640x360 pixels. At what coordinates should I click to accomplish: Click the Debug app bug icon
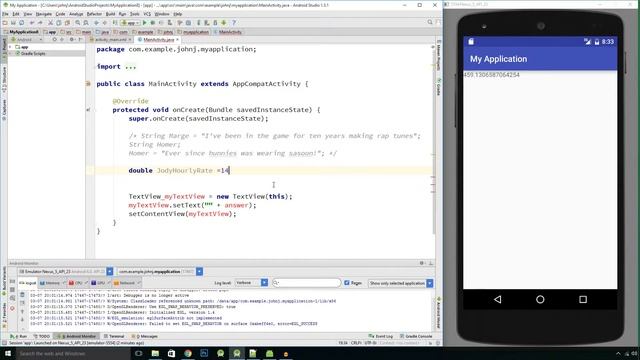pos(153,23)
